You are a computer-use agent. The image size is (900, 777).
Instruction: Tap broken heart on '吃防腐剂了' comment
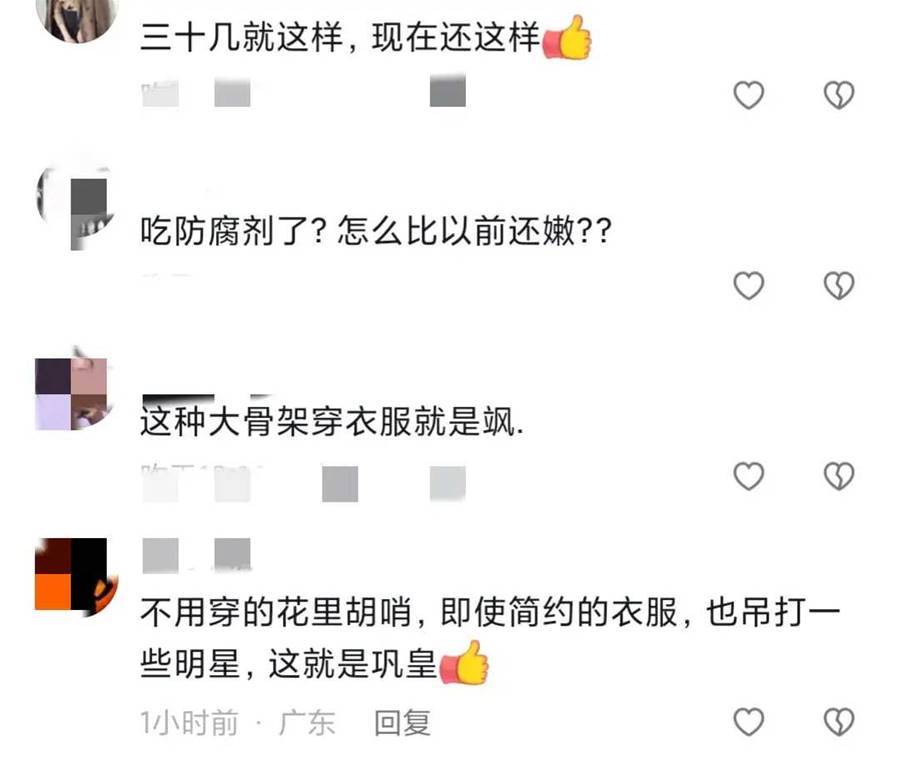pyautogui.click(x=839, y=285)
